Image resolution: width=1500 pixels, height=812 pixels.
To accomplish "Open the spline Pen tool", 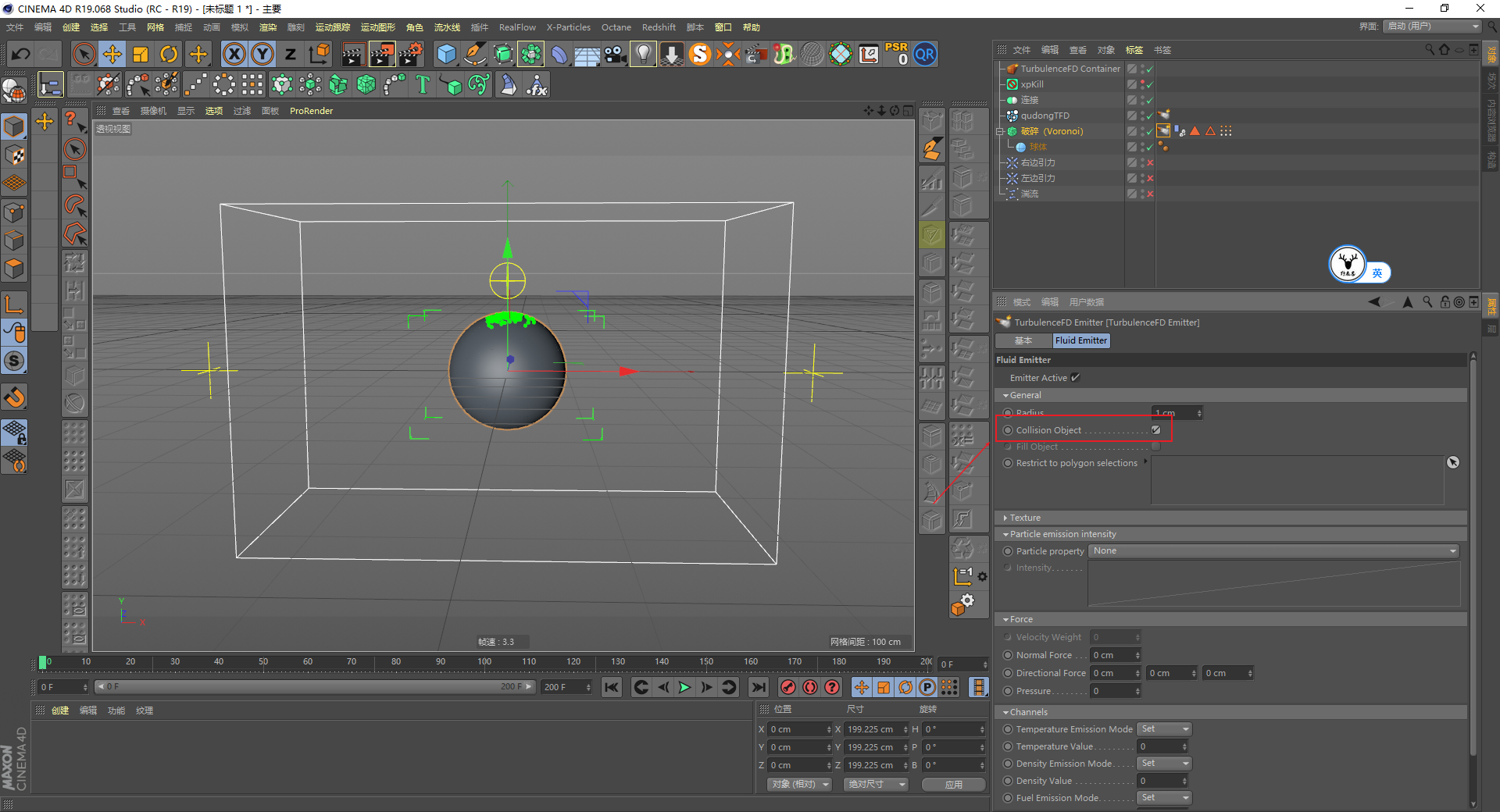I will point(475,55).
